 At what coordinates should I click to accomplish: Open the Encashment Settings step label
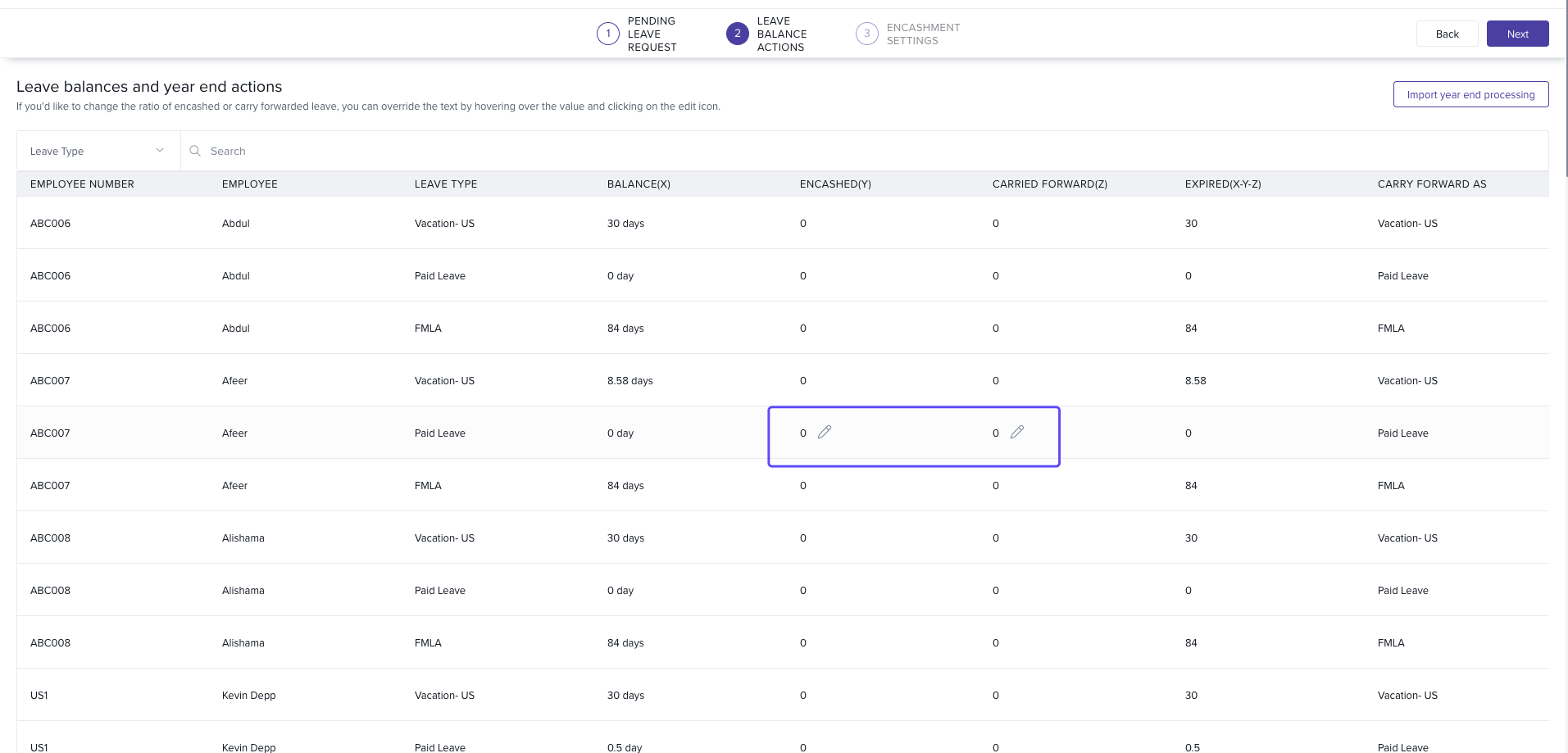[x=923, y=34]
